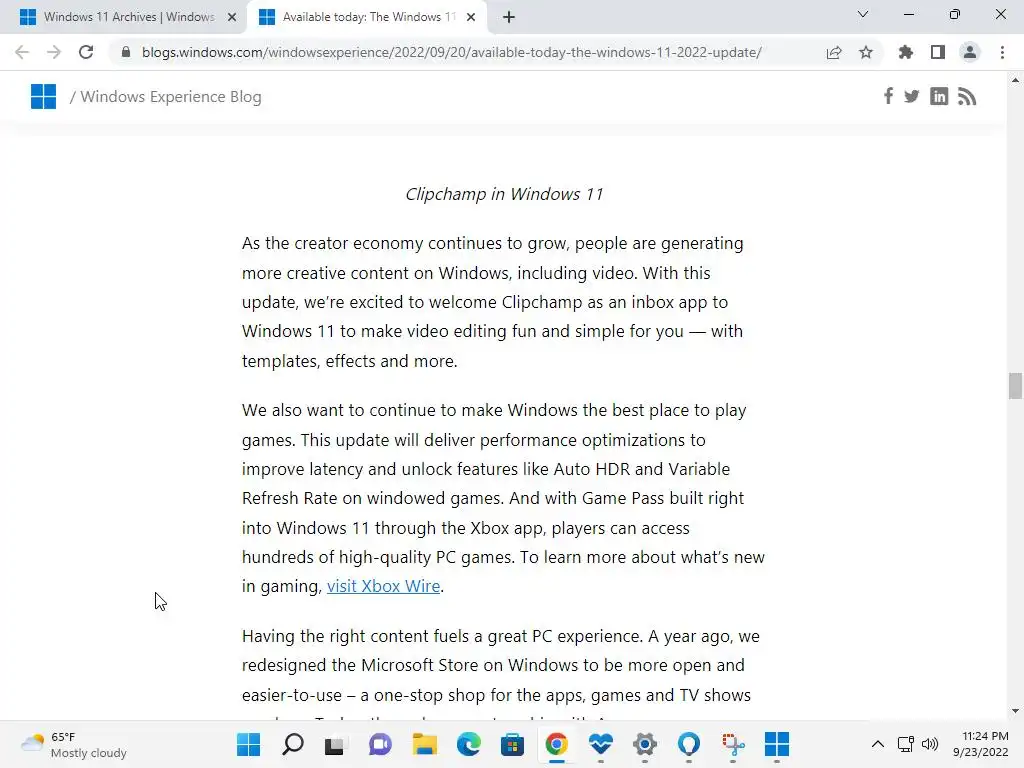Screen dimensions: 1024x768
Task: Open the Chrome profile avatar
Action: 970,52
